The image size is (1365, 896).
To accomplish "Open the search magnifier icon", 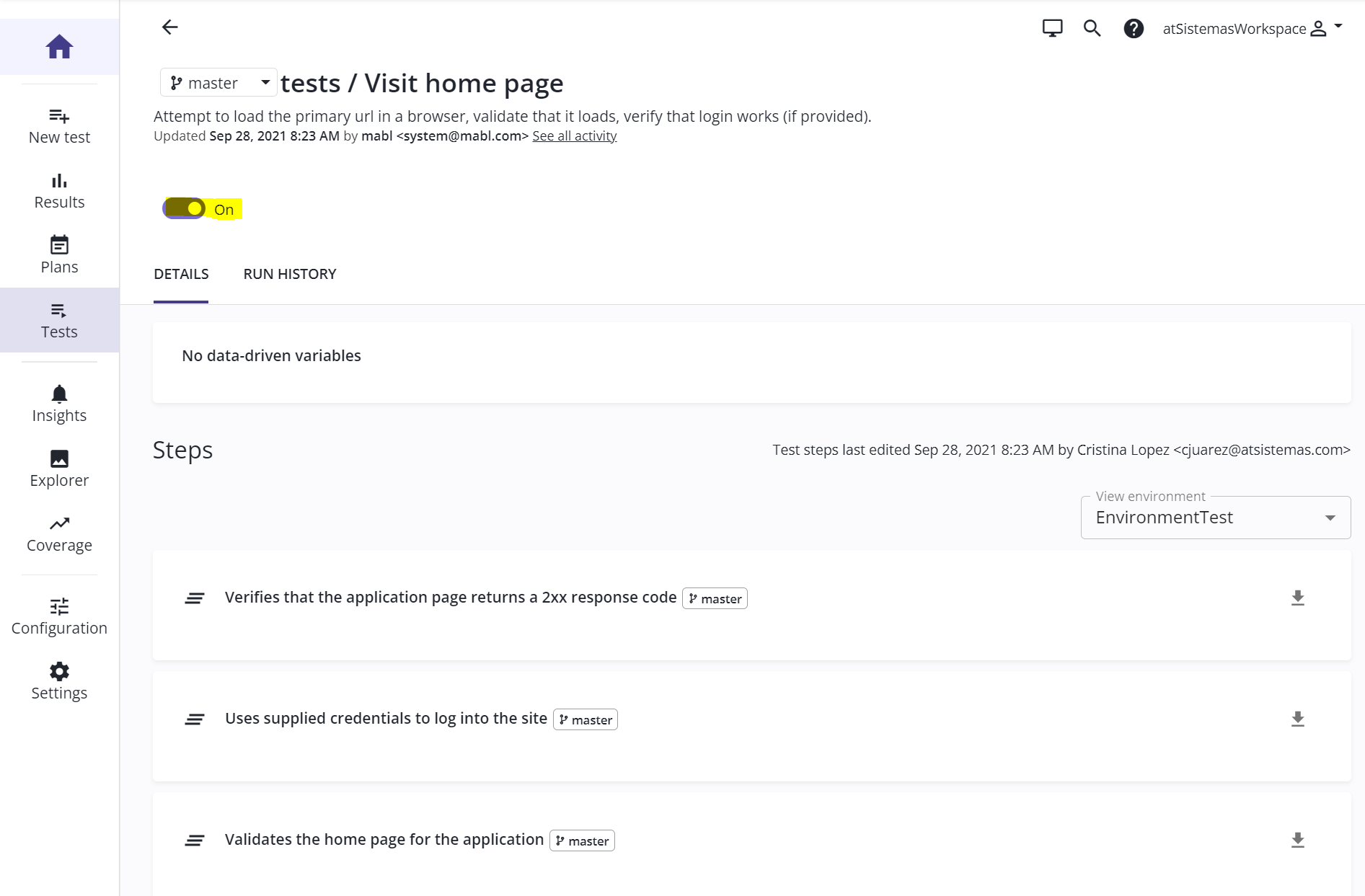I will coord(1092,28).
